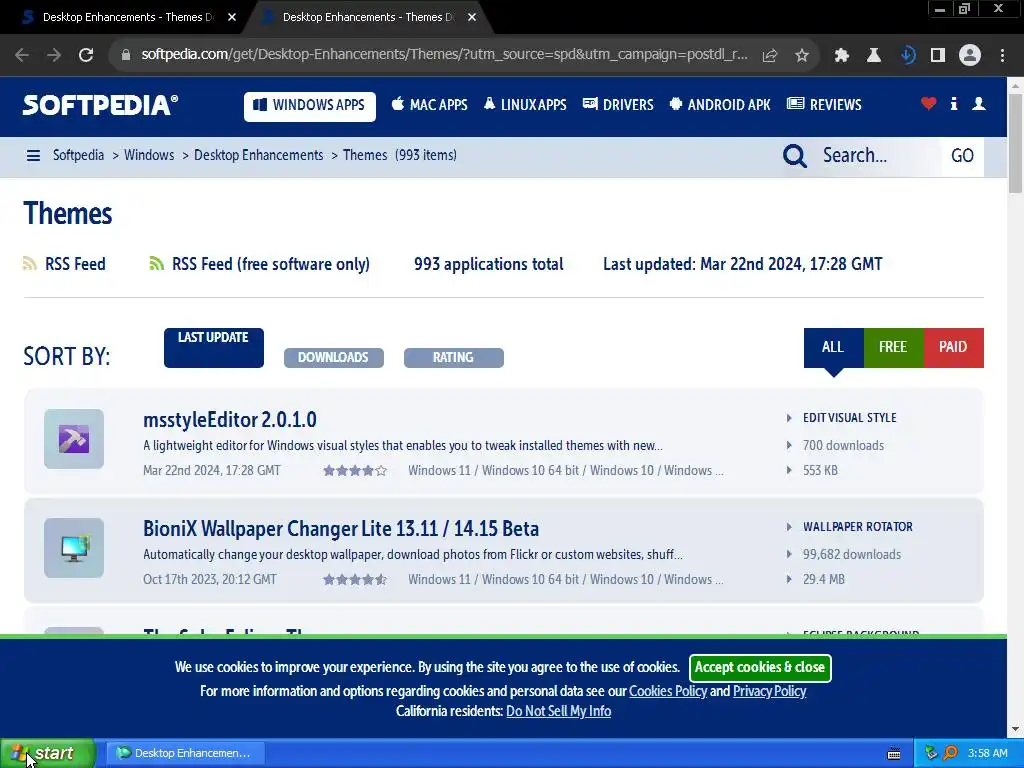The image size is (1024, 768).
Task: Open Do Not Sell My Info link
Action: click(x=558, y=711)
